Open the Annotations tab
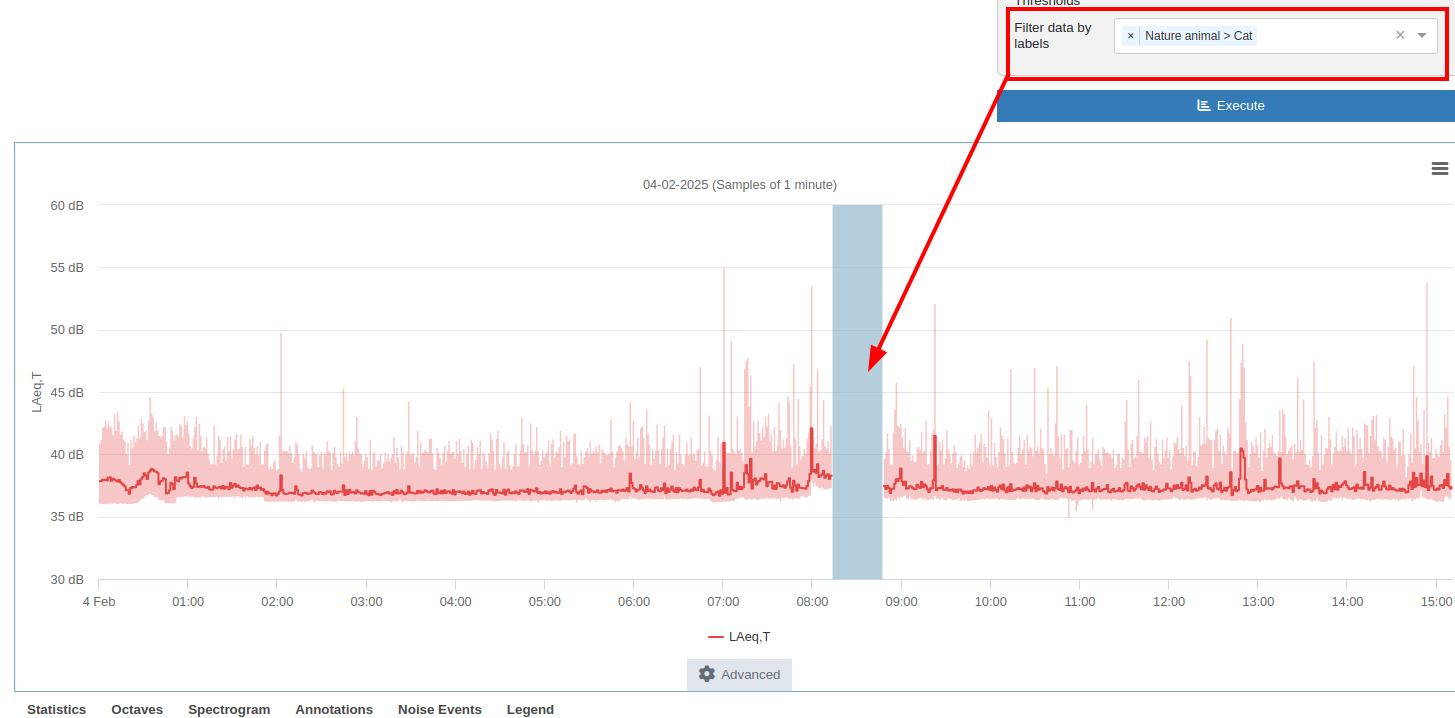Viewport: 1455px width, 718px height. click(x=334, y=709)
